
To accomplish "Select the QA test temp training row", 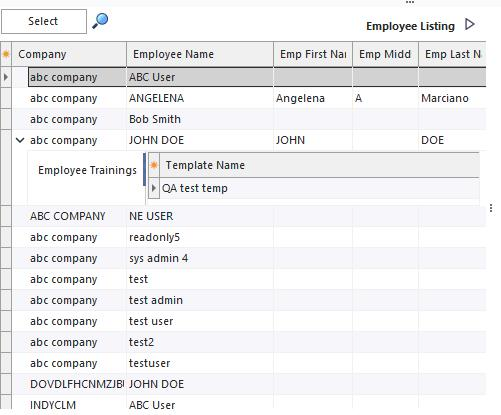I will coord(319,188).
